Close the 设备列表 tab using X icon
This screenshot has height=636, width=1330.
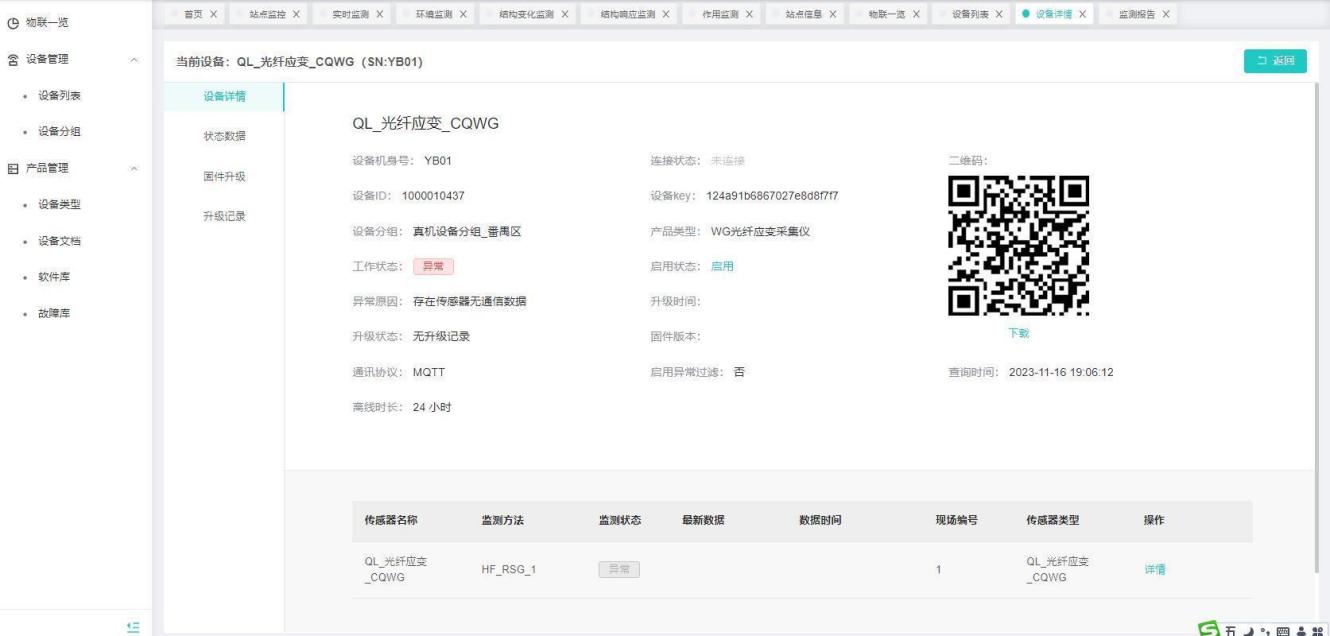coord(999,13)
